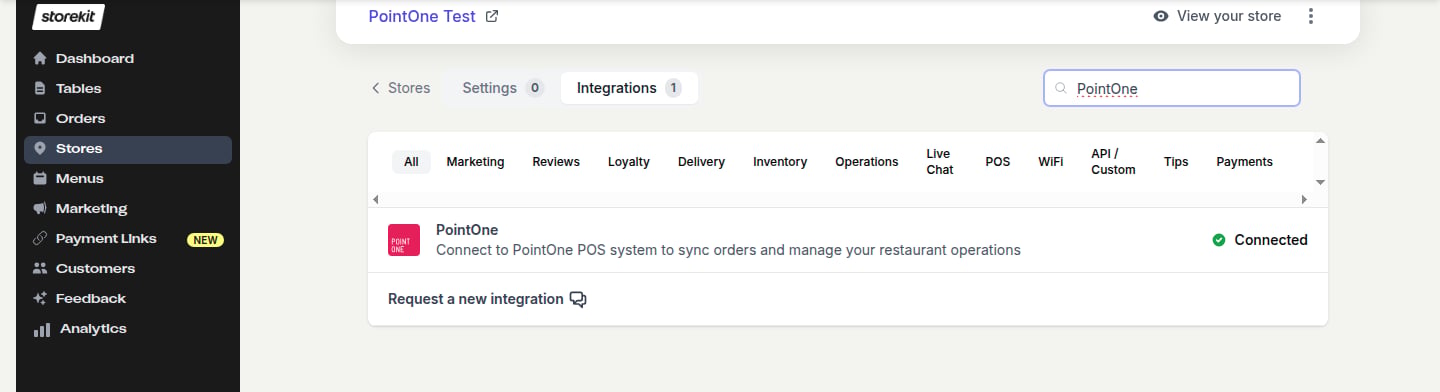Filter integrations by Tips

click(x=1176, y=162)
